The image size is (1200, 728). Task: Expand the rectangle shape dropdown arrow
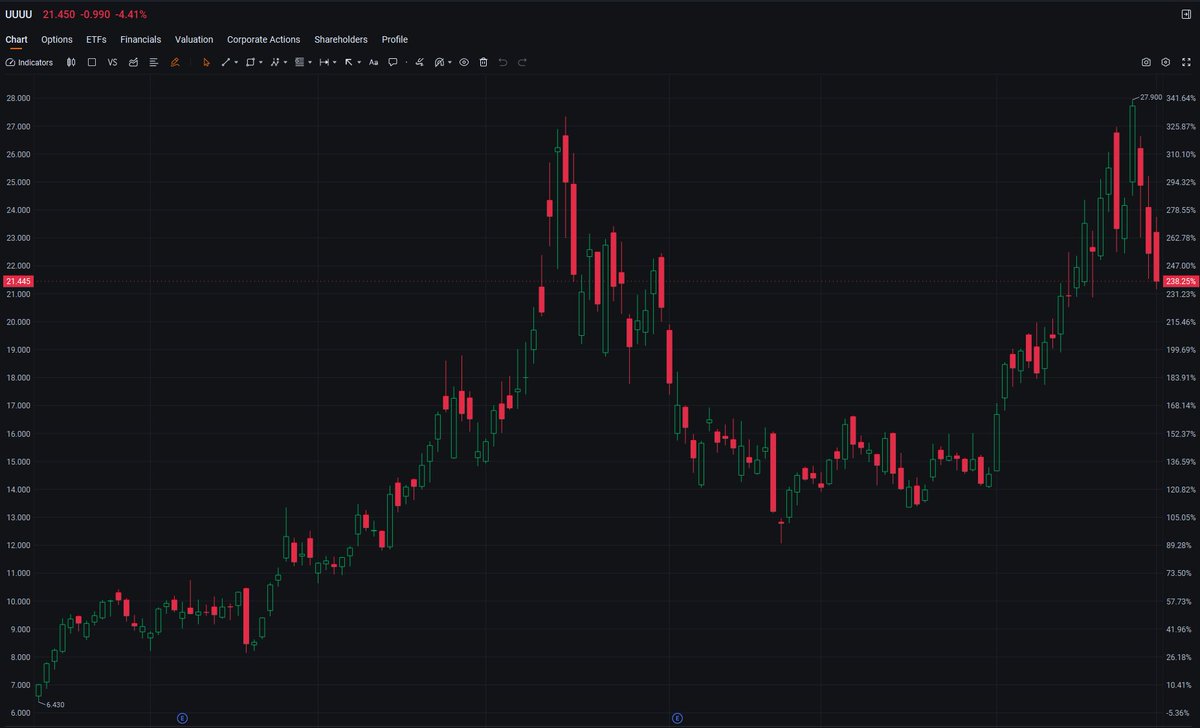point(261,62)
